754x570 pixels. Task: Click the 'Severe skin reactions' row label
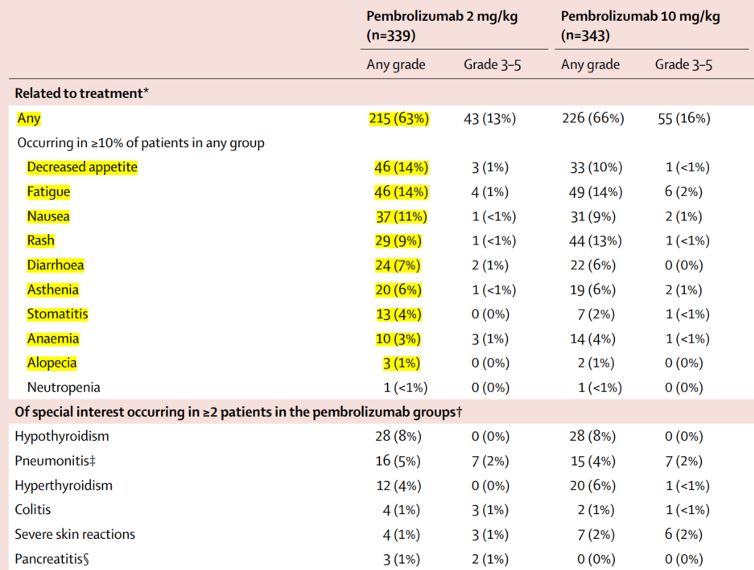[75, 534]
